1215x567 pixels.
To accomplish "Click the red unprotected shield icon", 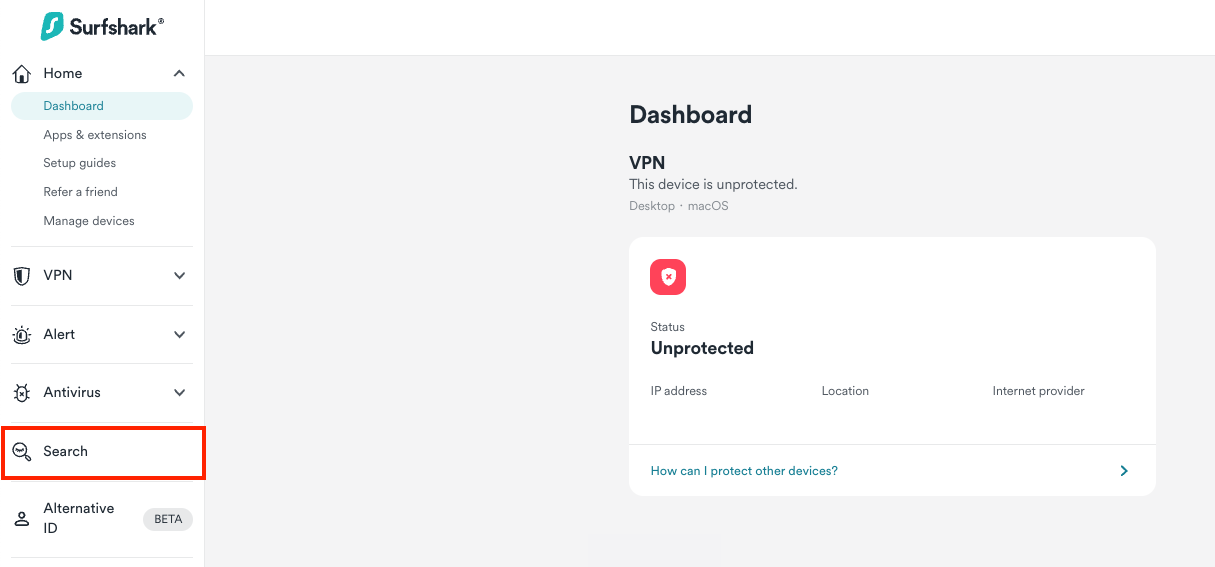I will 668,277.
